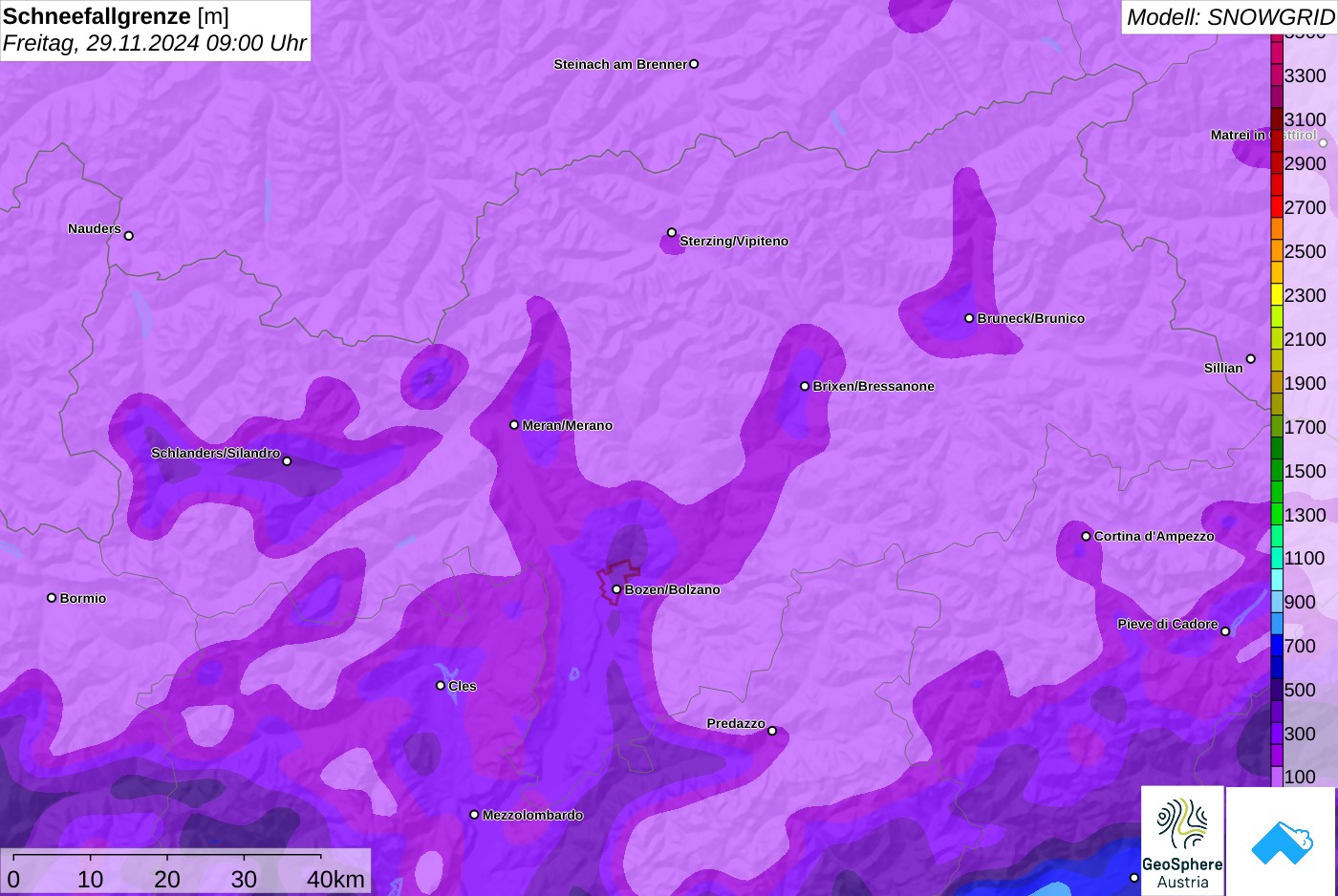Click the "Mezzolombardo" label text
This screenshot has height=896, width=1338.
(x=532, y=815)
